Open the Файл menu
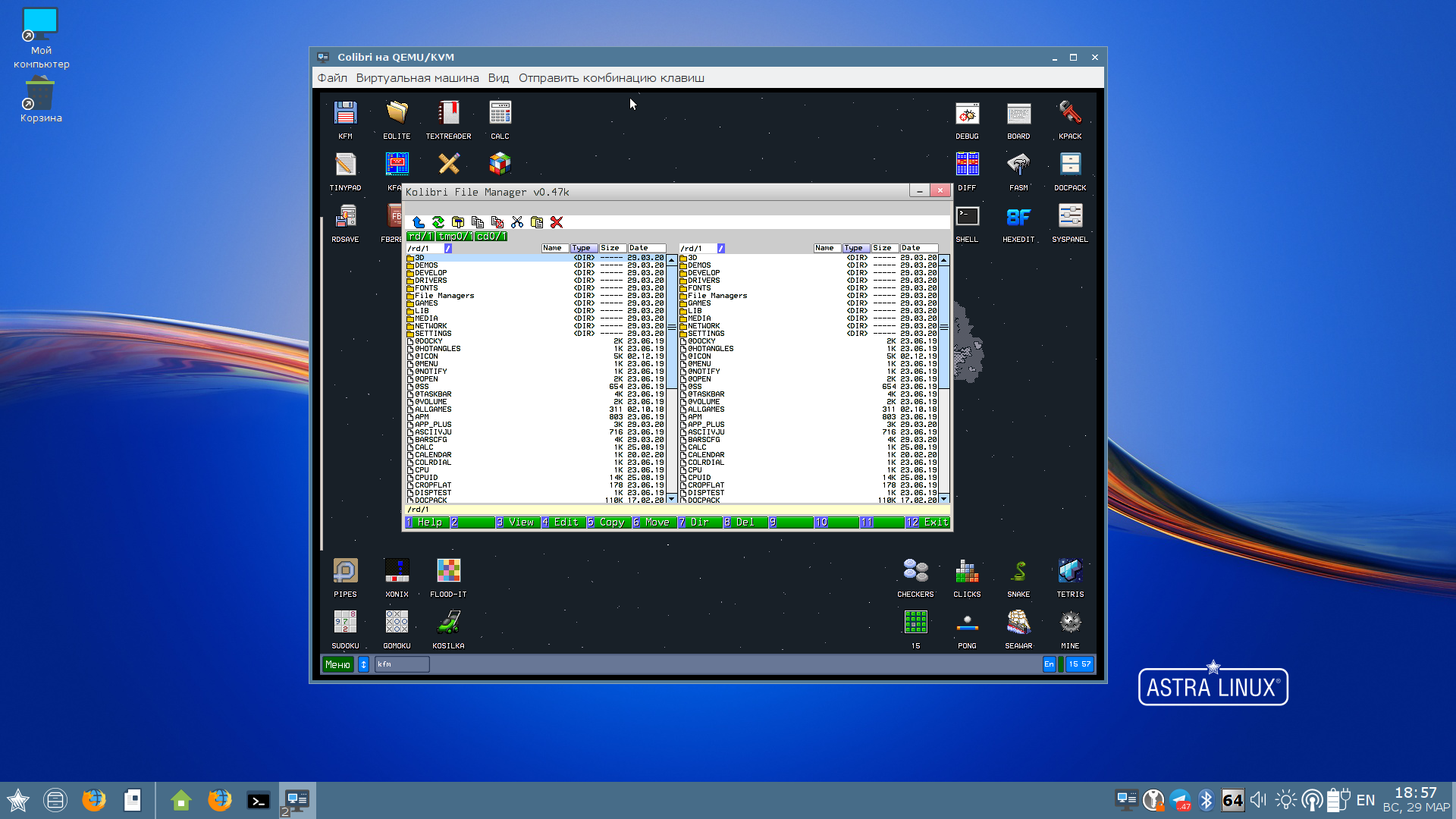 coord(332,78)
